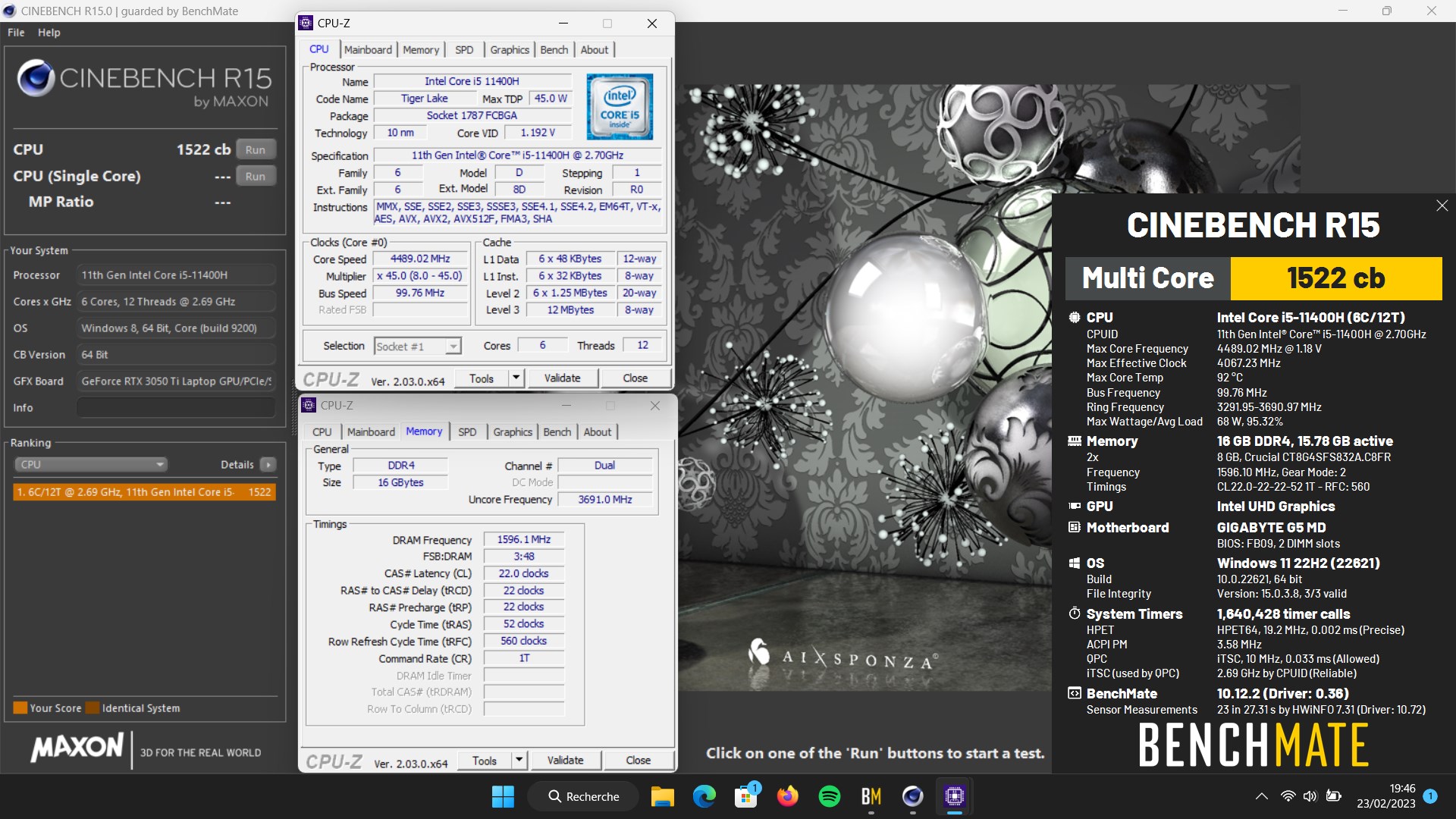Click Validate in lower CPU-Z window

coord(565,760)
